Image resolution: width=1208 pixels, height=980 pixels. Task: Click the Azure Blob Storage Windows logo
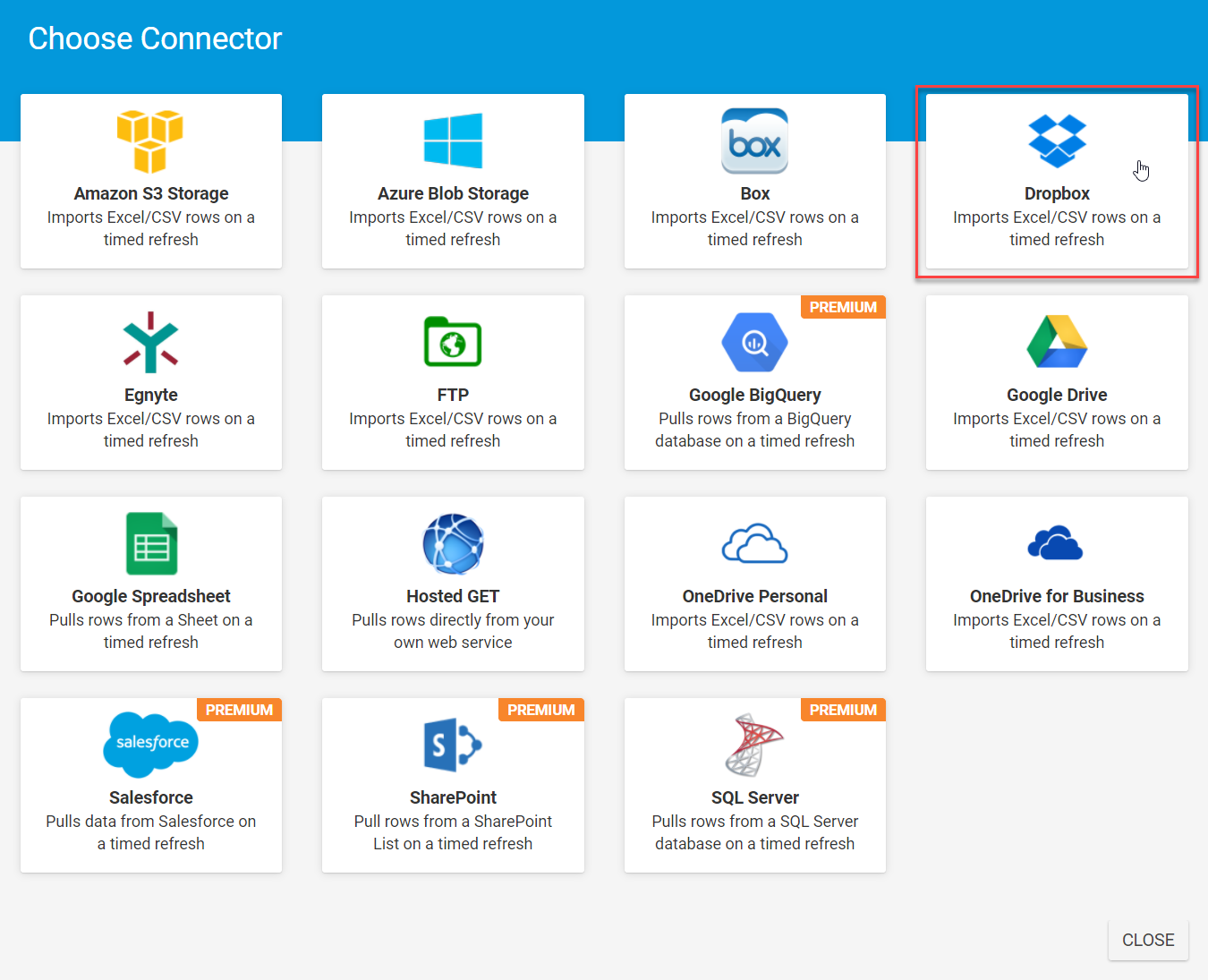point(453,141)
